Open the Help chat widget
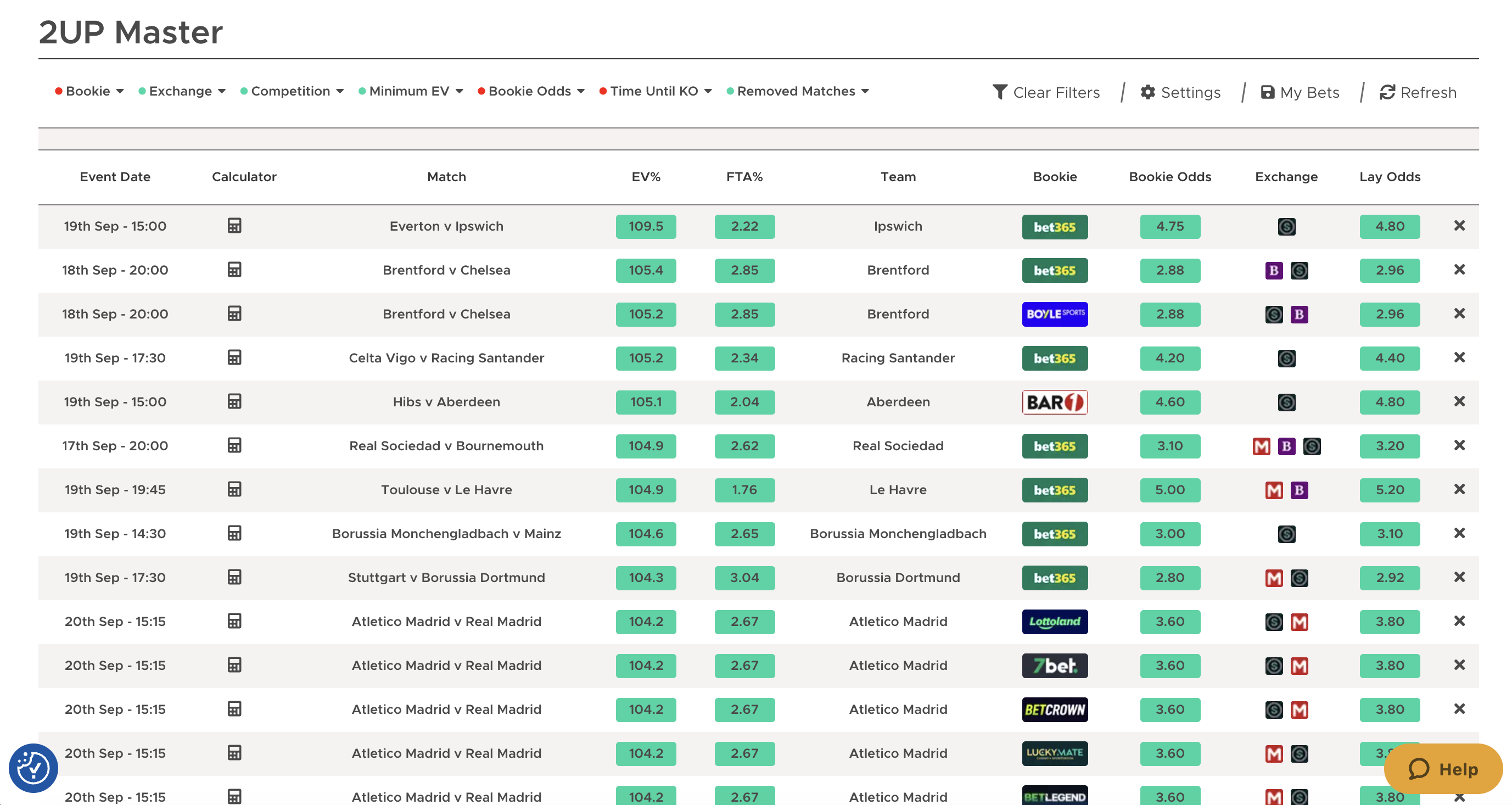This screenshot has width=1512, height=805. 1443,769
